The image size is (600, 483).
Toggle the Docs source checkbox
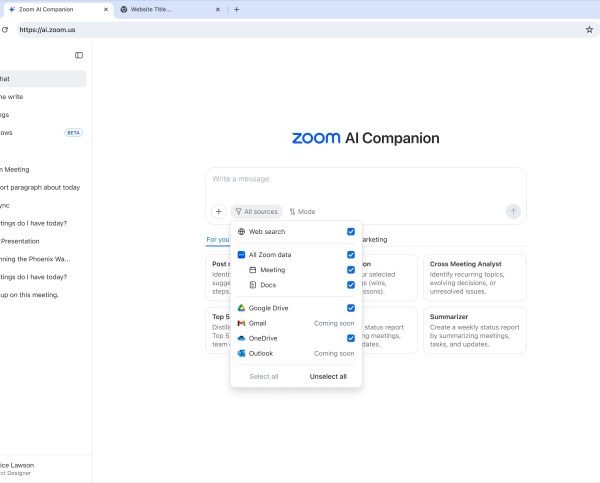click(351, 285)
